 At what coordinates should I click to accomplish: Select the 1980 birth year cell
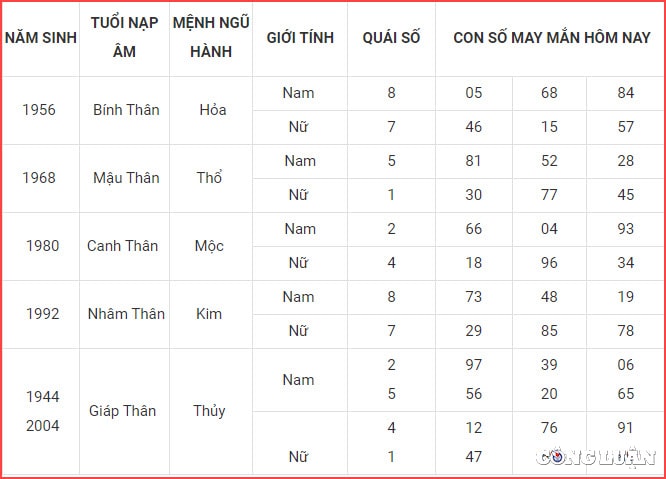pyautogui.click(x=42, y=246)
